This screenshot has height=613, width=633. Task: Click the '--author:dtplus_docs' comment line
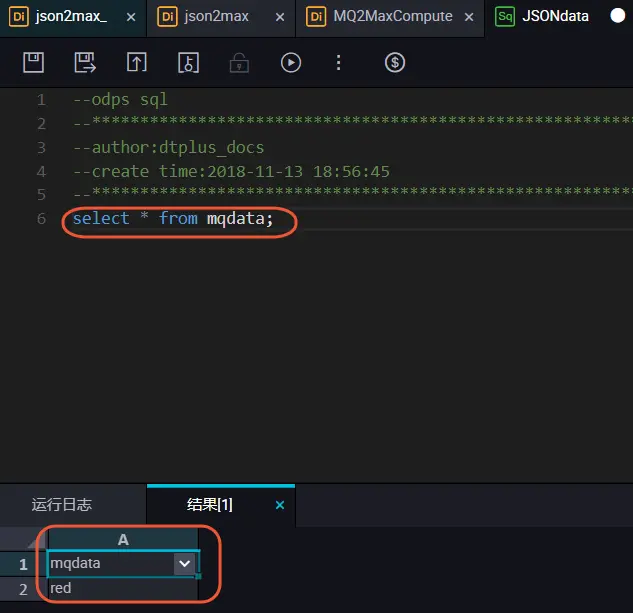point(169,147)
